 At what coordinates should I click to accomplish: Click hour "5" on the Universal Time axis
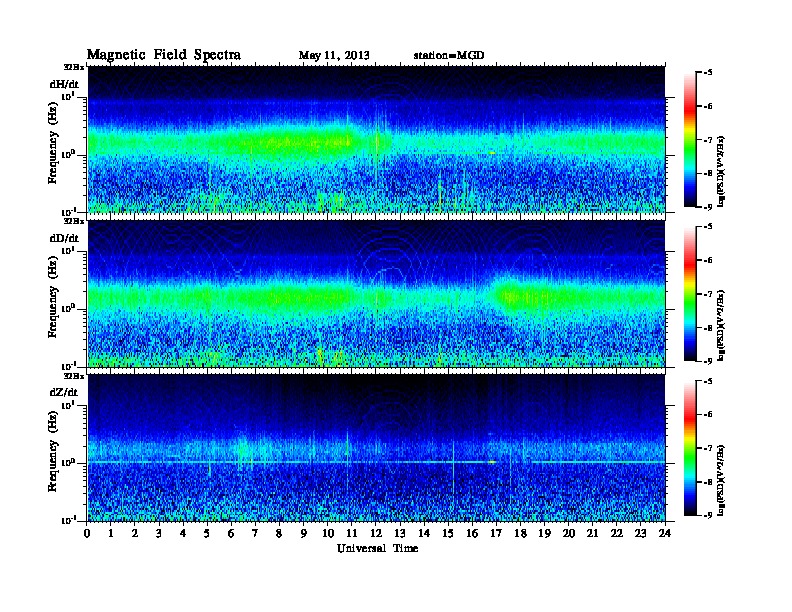[207, 533]
